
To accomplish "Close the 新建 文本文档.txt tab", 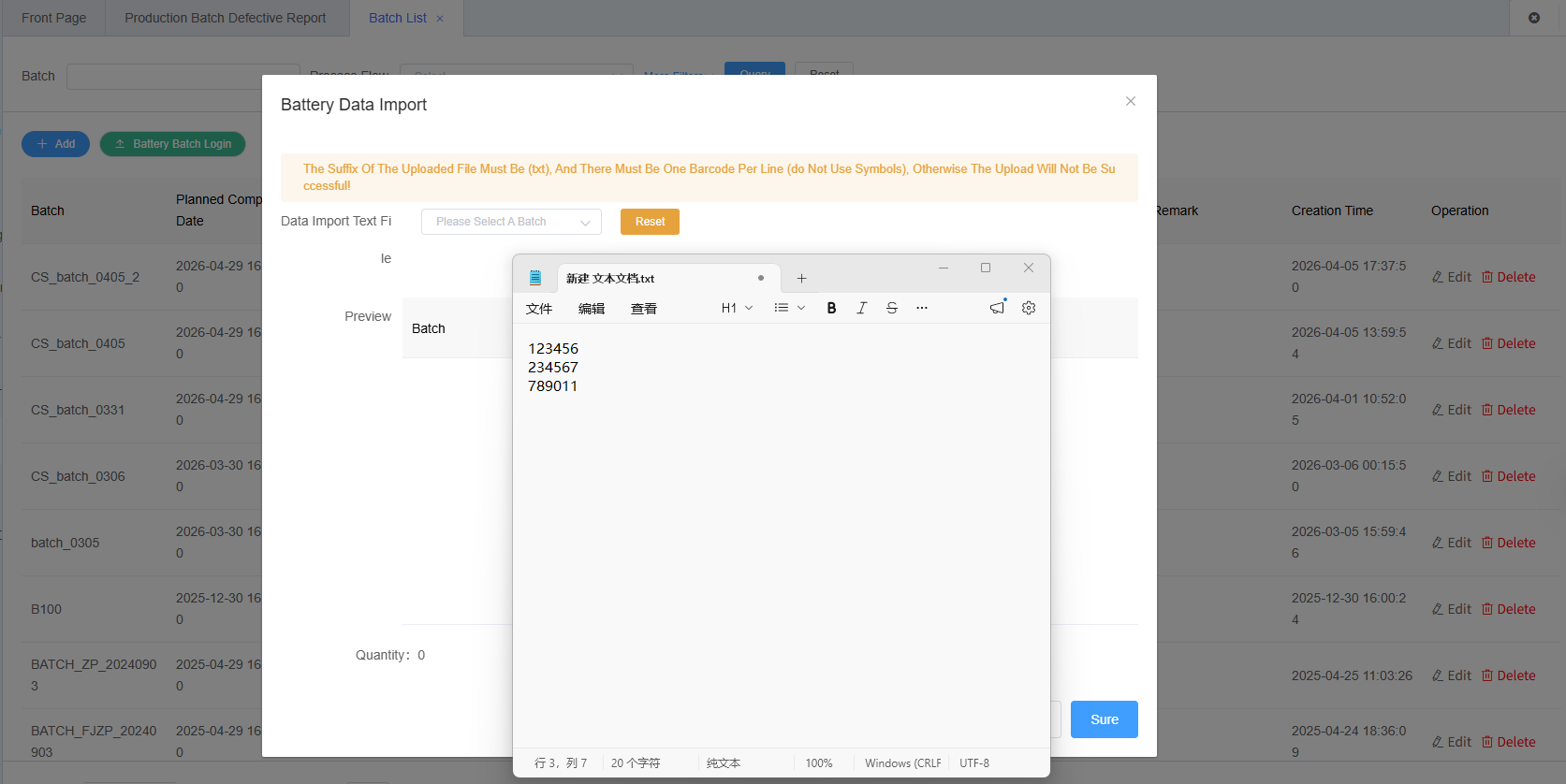I will (761, 278).
